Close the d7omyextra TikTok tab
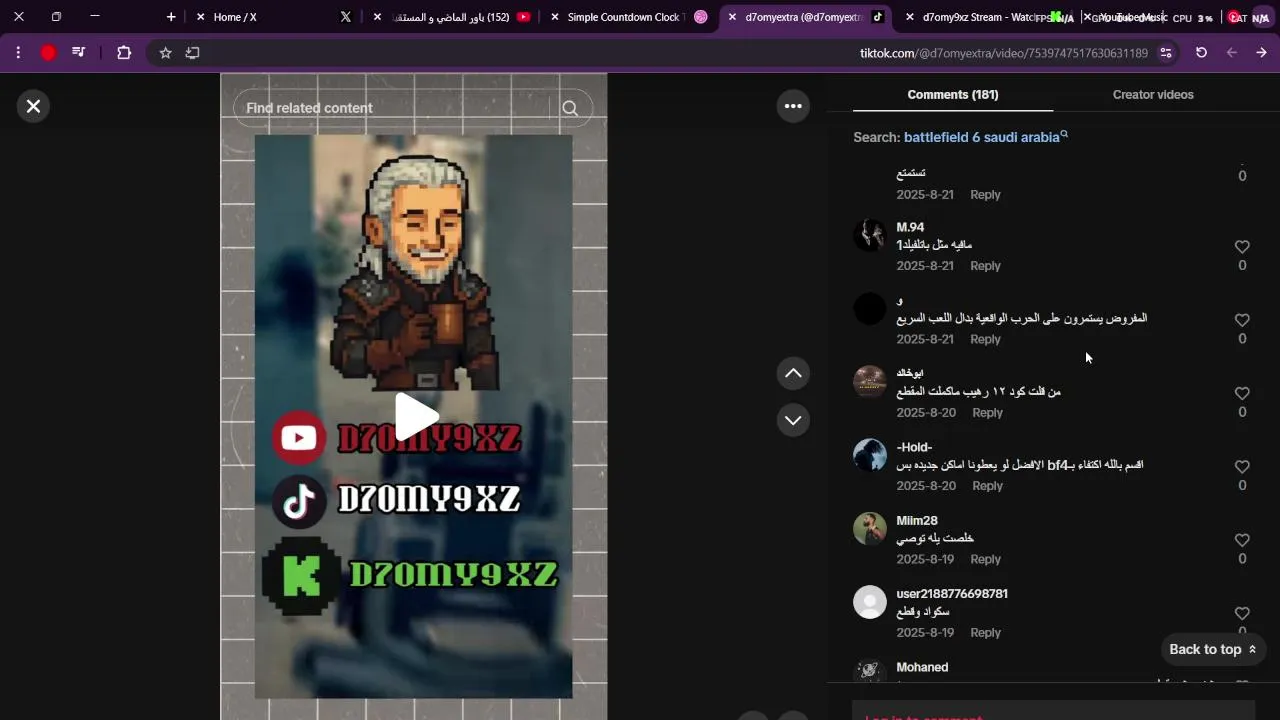This screenshot has height=720, width=1280. [732, 17]
